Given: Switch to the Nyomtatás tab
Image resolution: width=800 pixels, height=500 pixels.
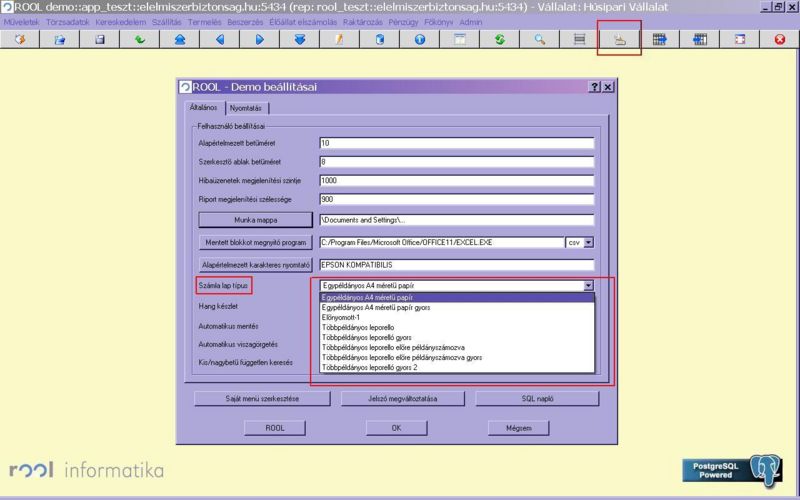Looking at the screenshot, I should coord(245,107).
